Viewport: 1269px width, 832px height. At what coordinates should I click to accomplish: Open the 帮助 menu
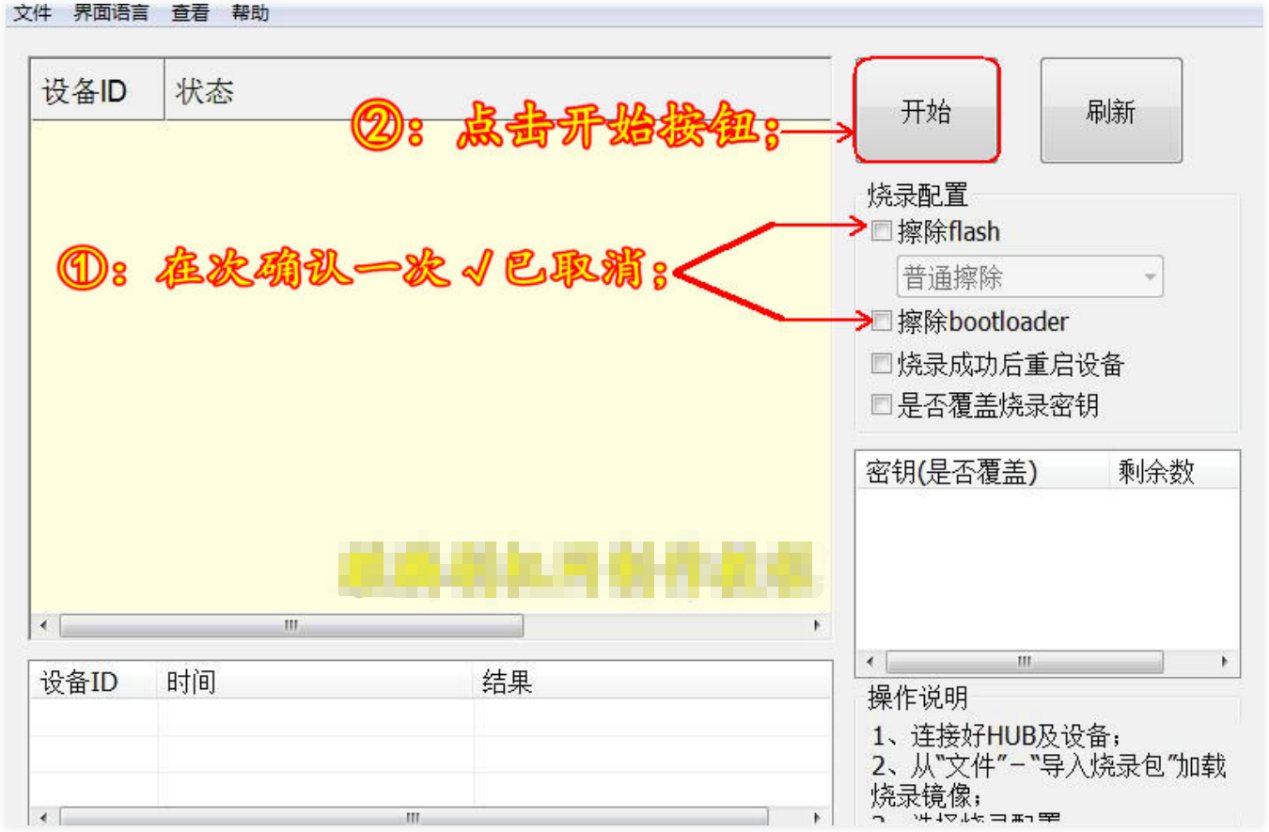coord(250,14)
